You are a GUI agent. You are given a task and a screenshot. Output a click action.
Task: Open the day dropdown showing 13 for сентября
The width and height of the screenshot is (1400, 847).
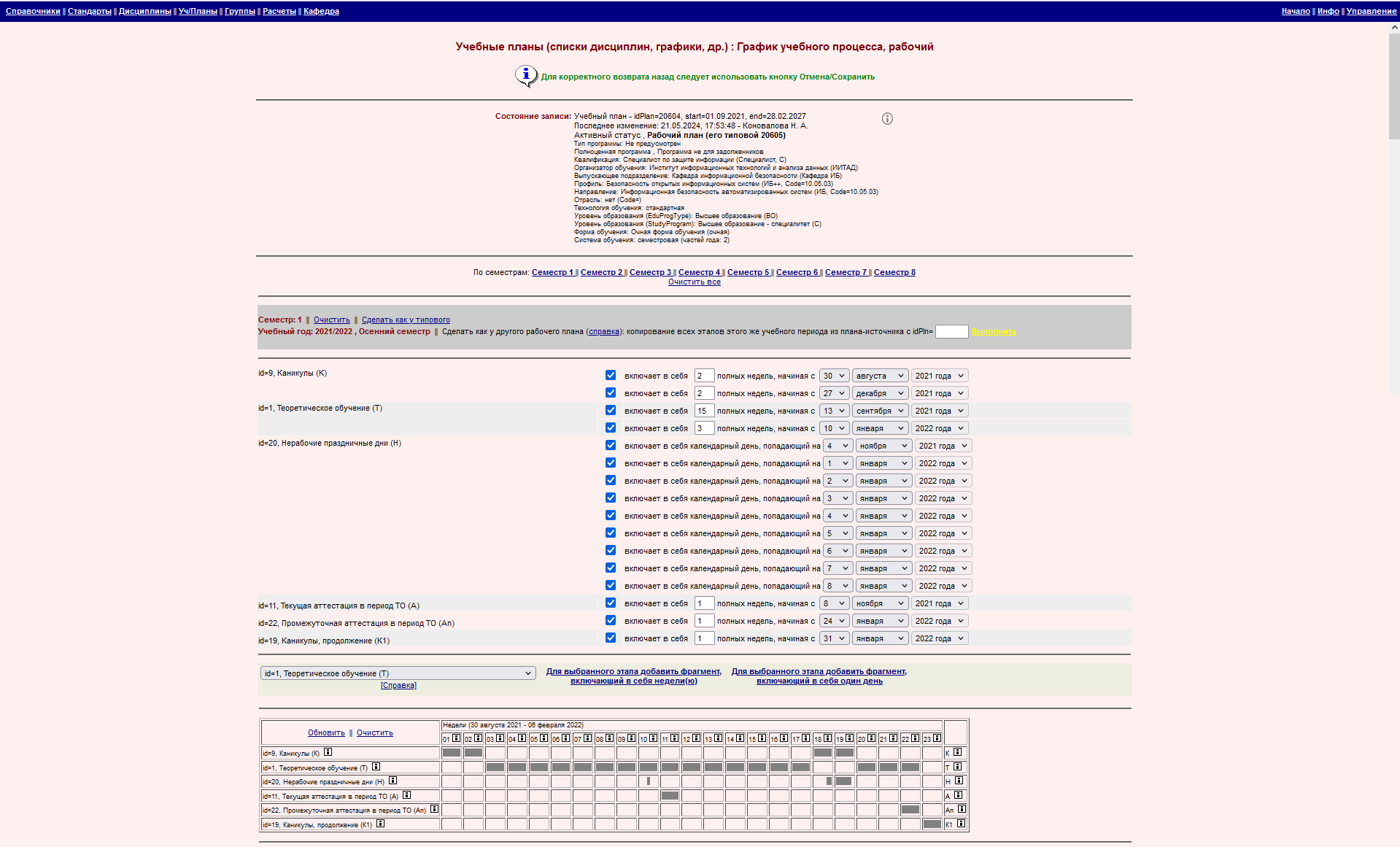click(834, 411)
